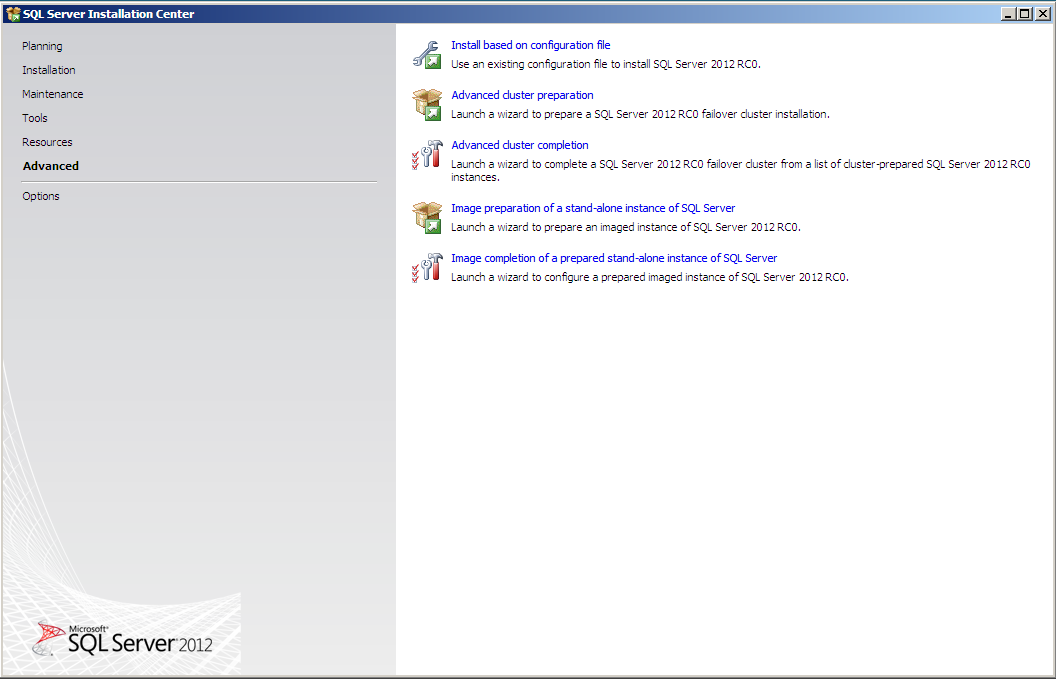The width and height of the screenshot is (1056, 679).
Task: Click the Image completion tools icon
Action: pyautogui.click(x=428, y=266)
